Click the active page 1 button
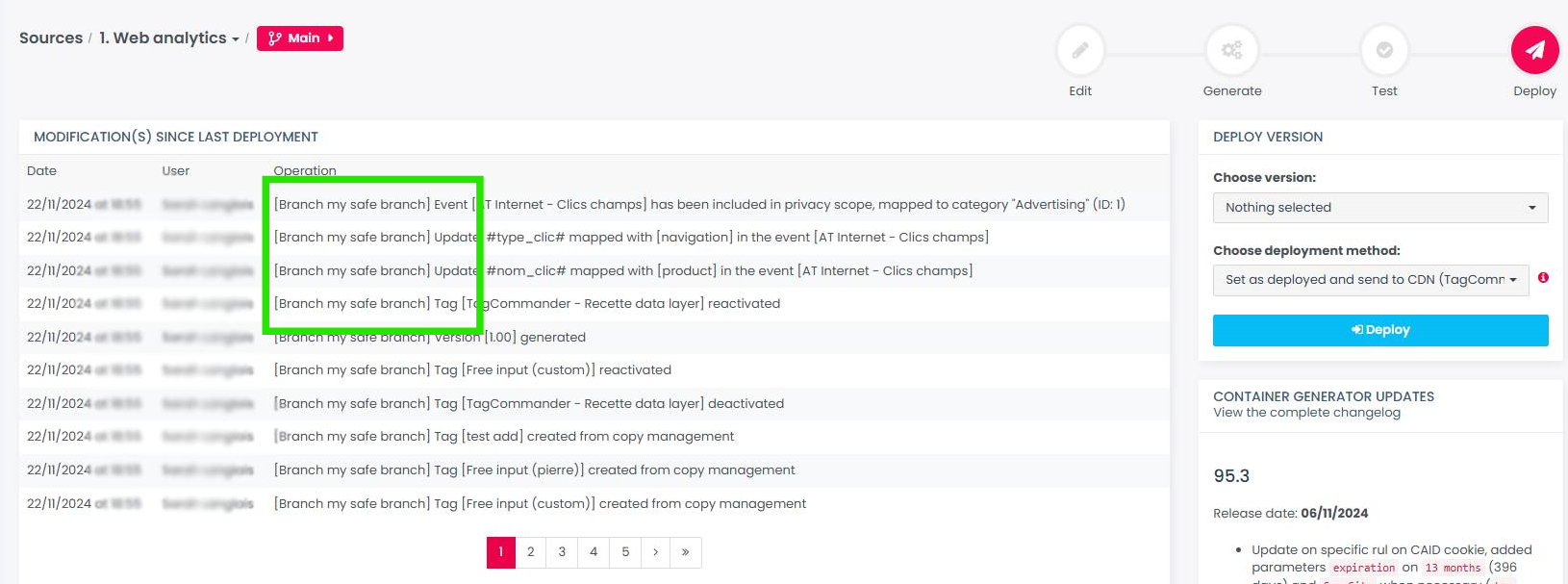This screenshot has height=584, width=1568. click(x=500, y=552)
